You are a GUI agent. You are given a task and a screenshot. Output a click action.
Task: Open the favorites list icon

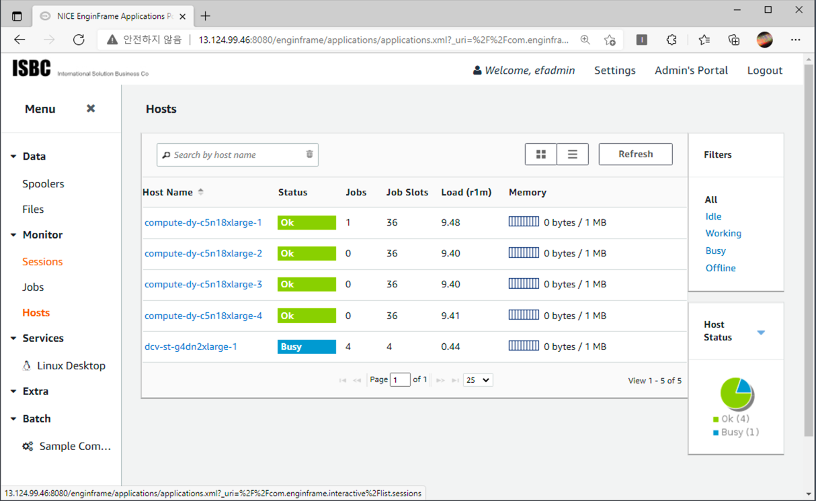[704, 40]
